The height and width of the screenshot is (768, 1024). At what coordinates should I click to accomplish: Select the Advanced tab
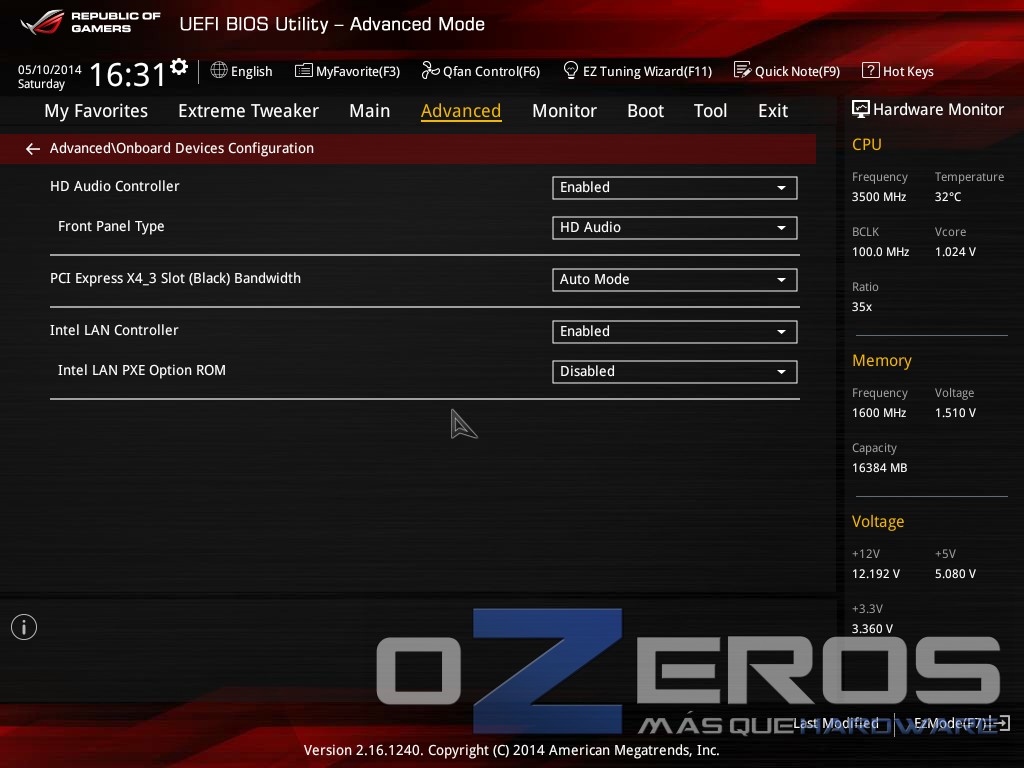click(x=461, y=111)
